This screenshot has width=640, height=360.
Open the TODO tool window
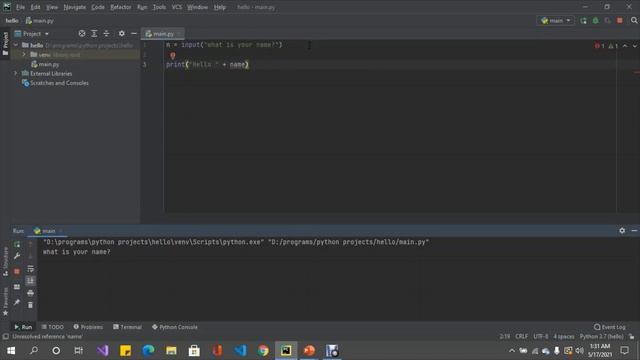point(53,327)
